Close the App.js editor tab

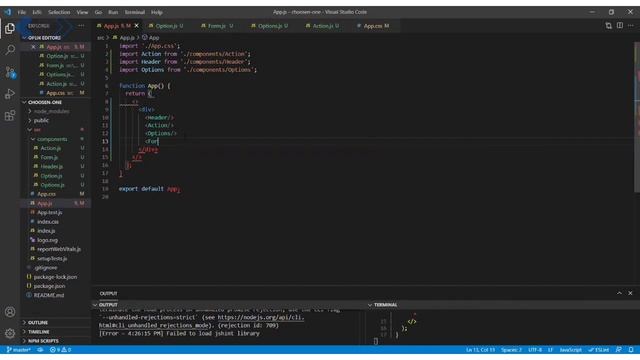(137, 26)
